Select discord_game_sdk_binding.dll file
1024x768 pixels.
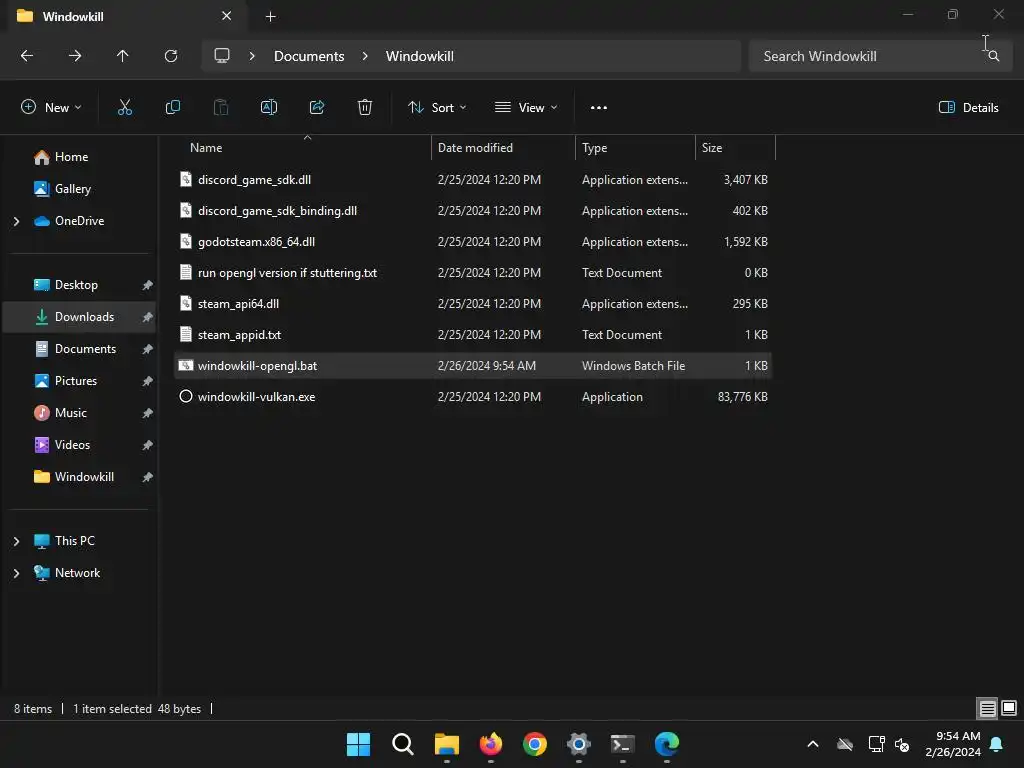pyautogui.click(x=473, y=210)
